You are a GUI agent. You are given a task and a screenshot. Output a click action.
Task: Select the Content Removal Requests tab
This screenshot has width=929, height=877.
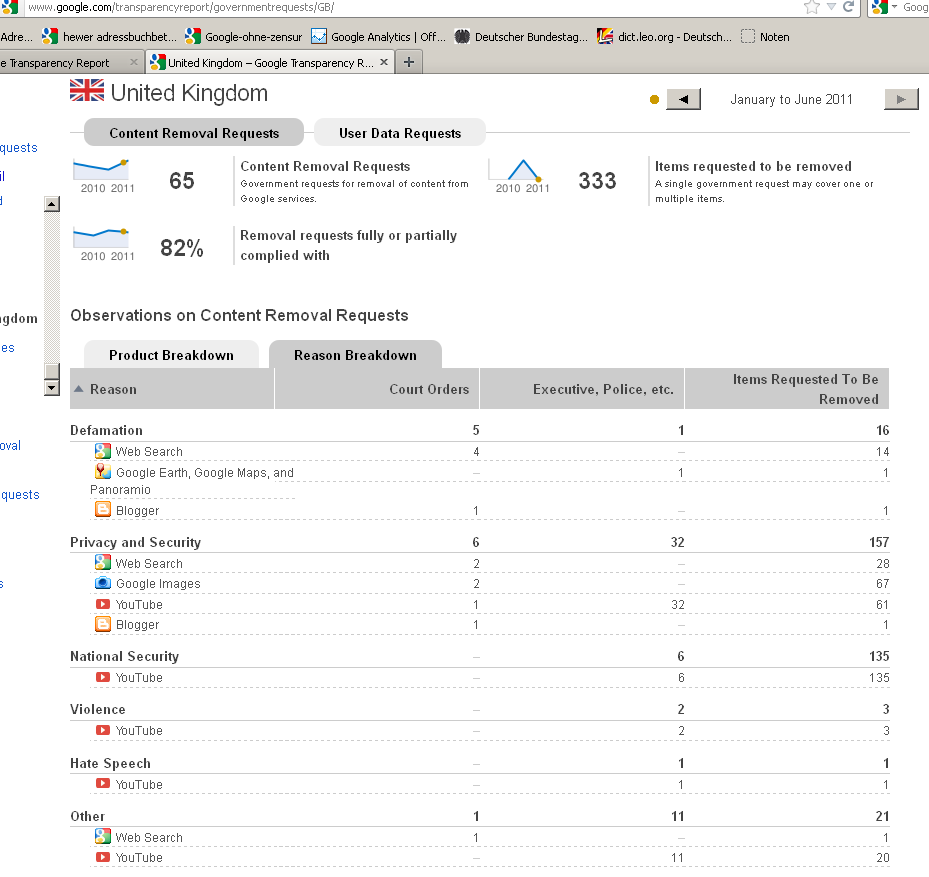coord(194,133)
